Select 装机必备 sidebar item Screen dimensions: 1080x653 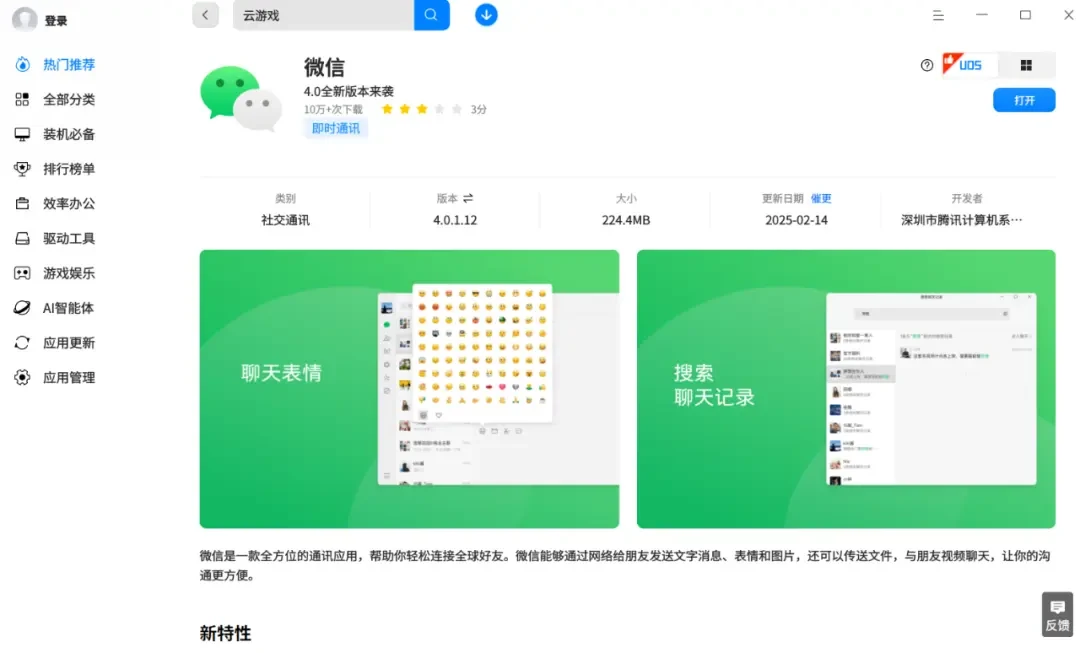[x=55, y=134]
